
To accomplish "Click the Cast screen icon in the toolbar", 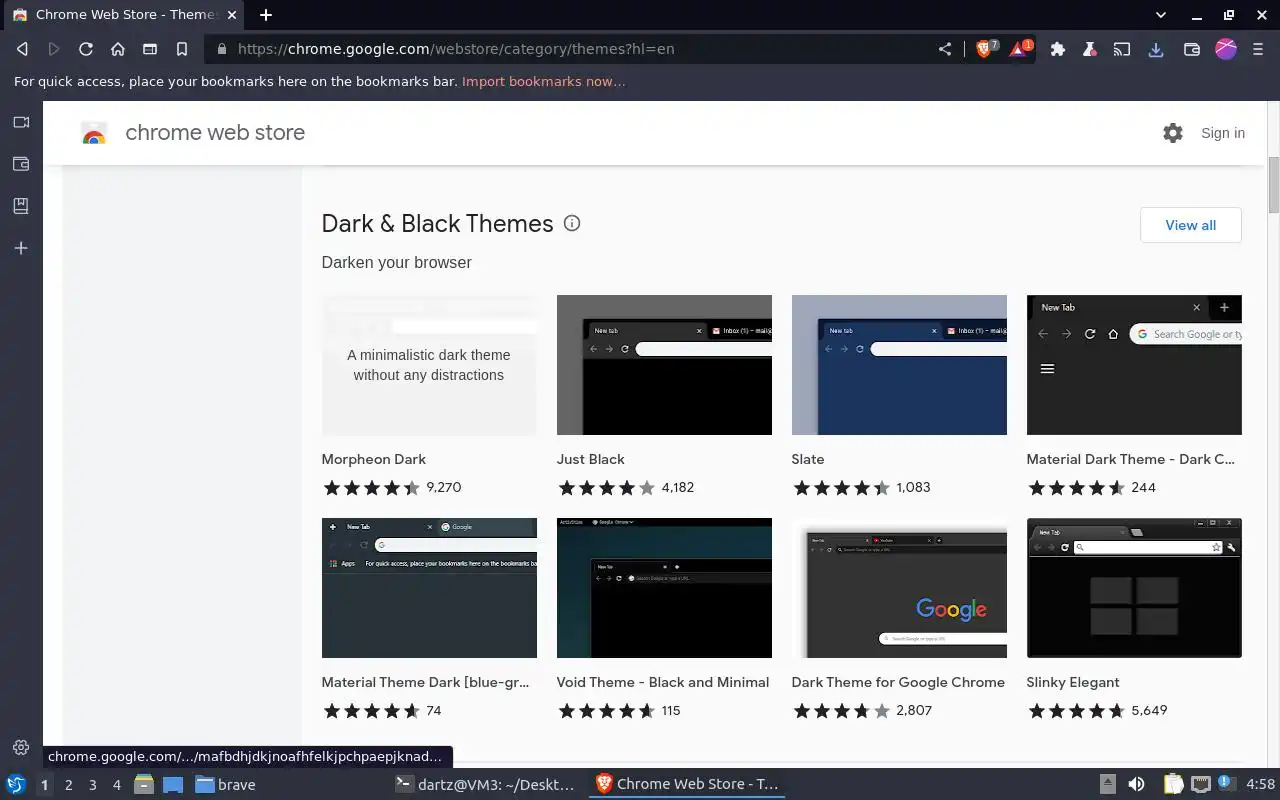I will 1123,48.
